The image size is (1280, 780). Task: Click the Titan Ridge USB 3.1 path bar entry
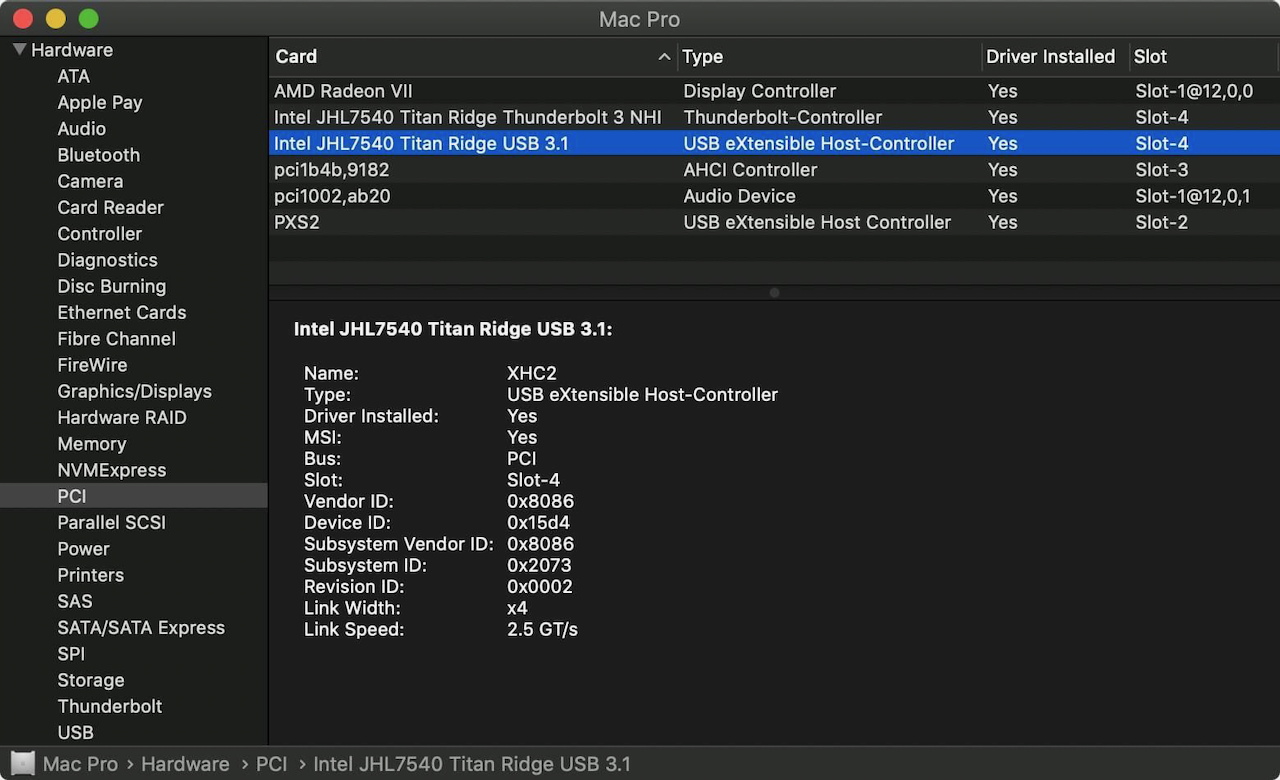click(472, 764)
